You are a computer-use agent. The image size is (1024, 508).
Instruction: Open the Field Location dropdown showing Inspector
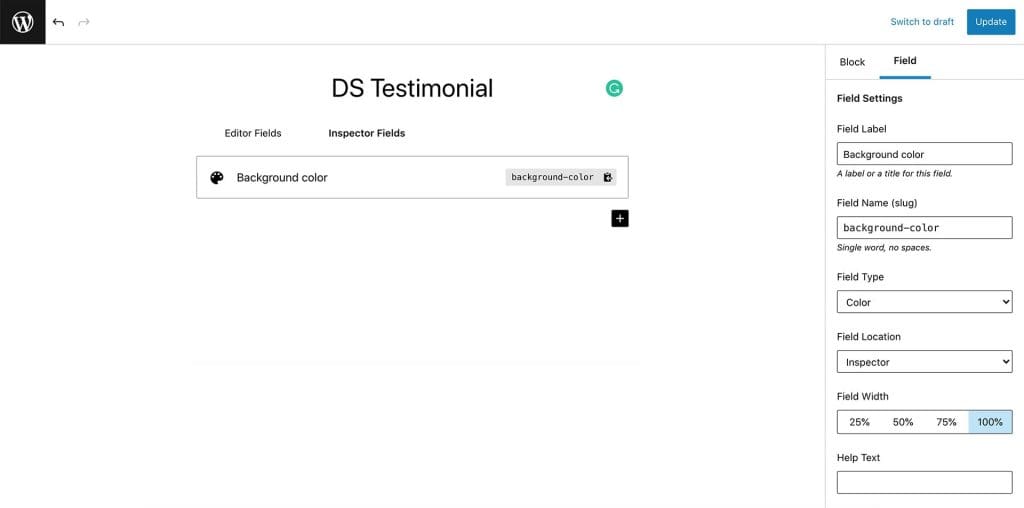924,362
